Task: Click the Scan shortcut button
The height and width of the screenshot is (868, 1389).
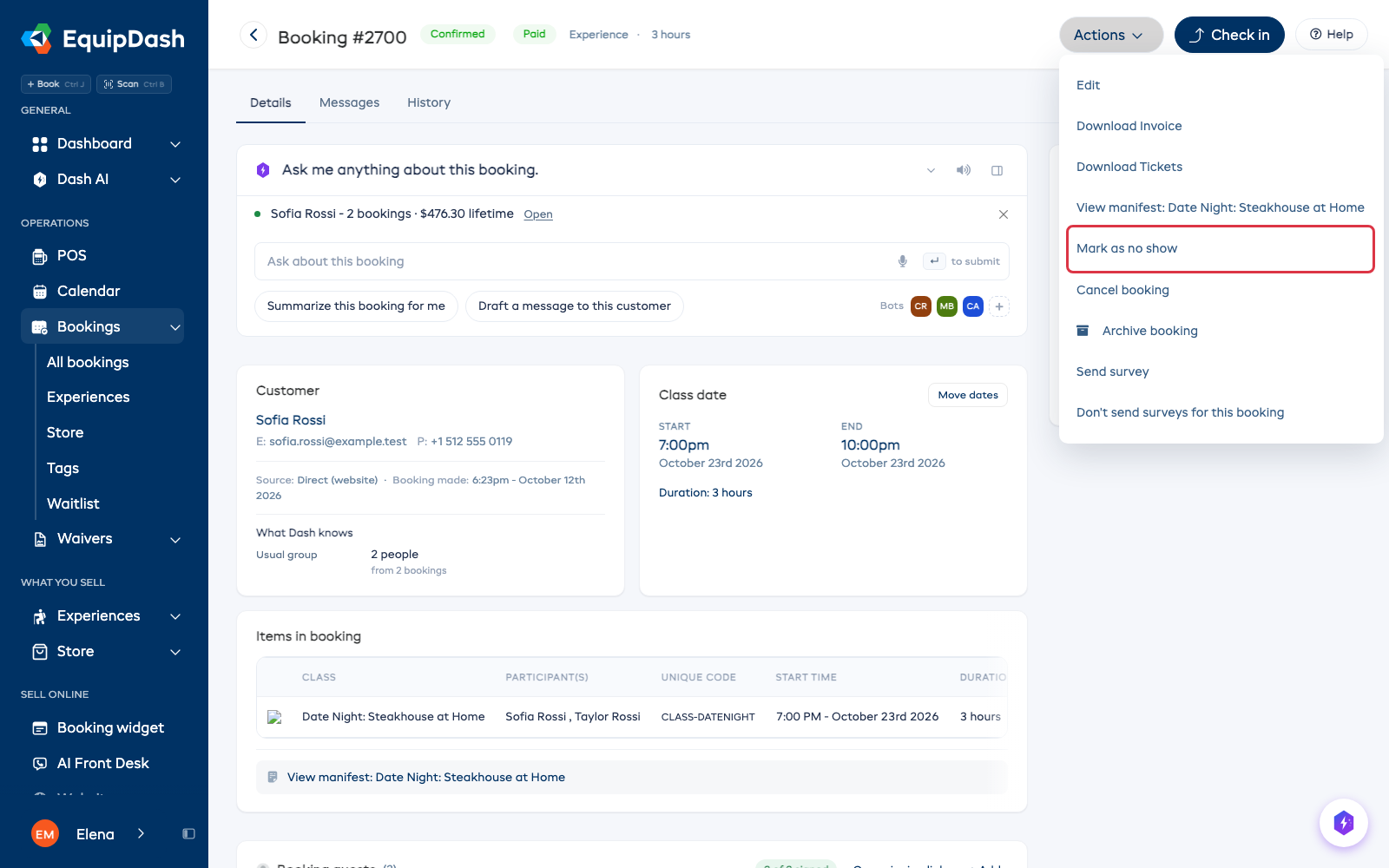Action: click(134, 84)
